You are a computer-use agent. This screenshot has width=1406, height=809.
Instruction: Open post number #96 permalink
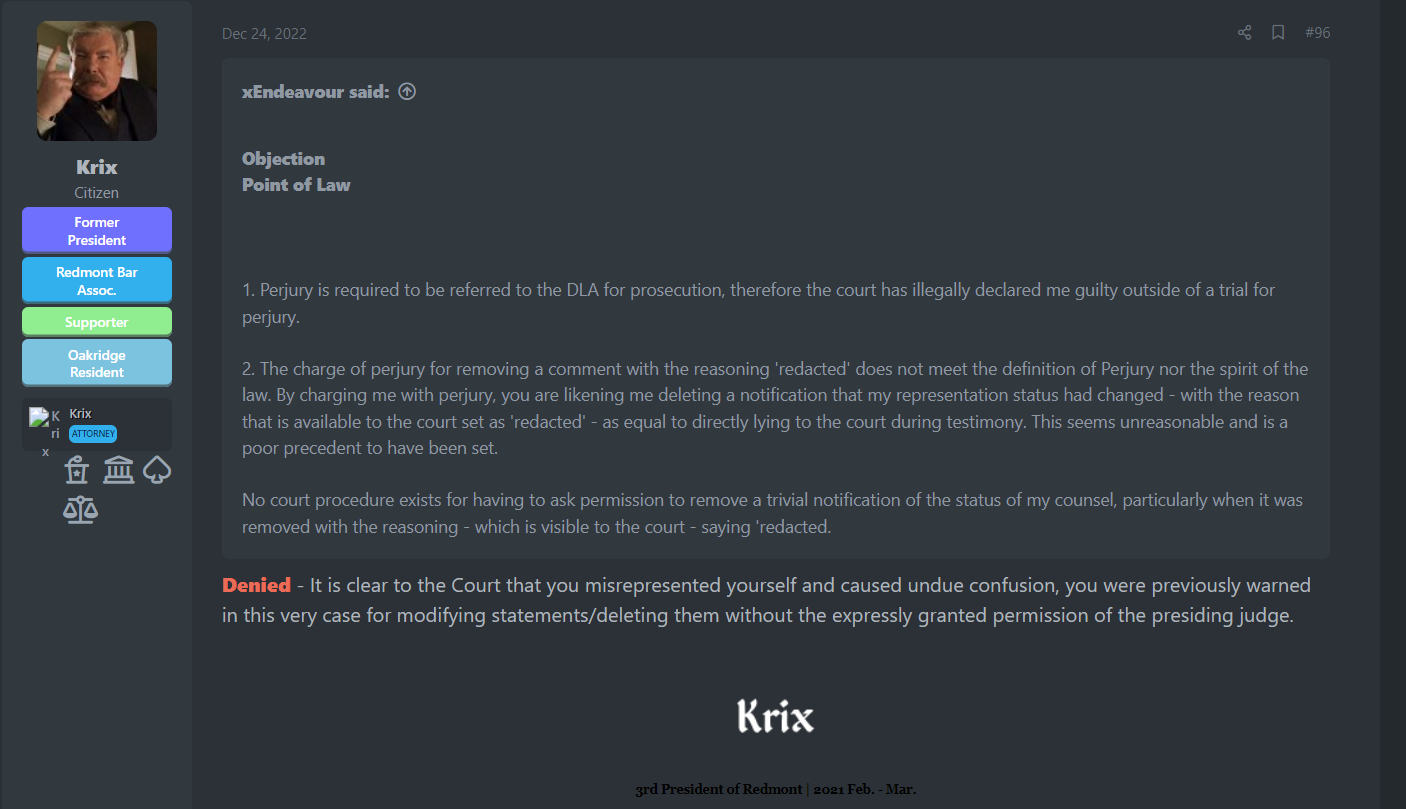click(1317, 33)
